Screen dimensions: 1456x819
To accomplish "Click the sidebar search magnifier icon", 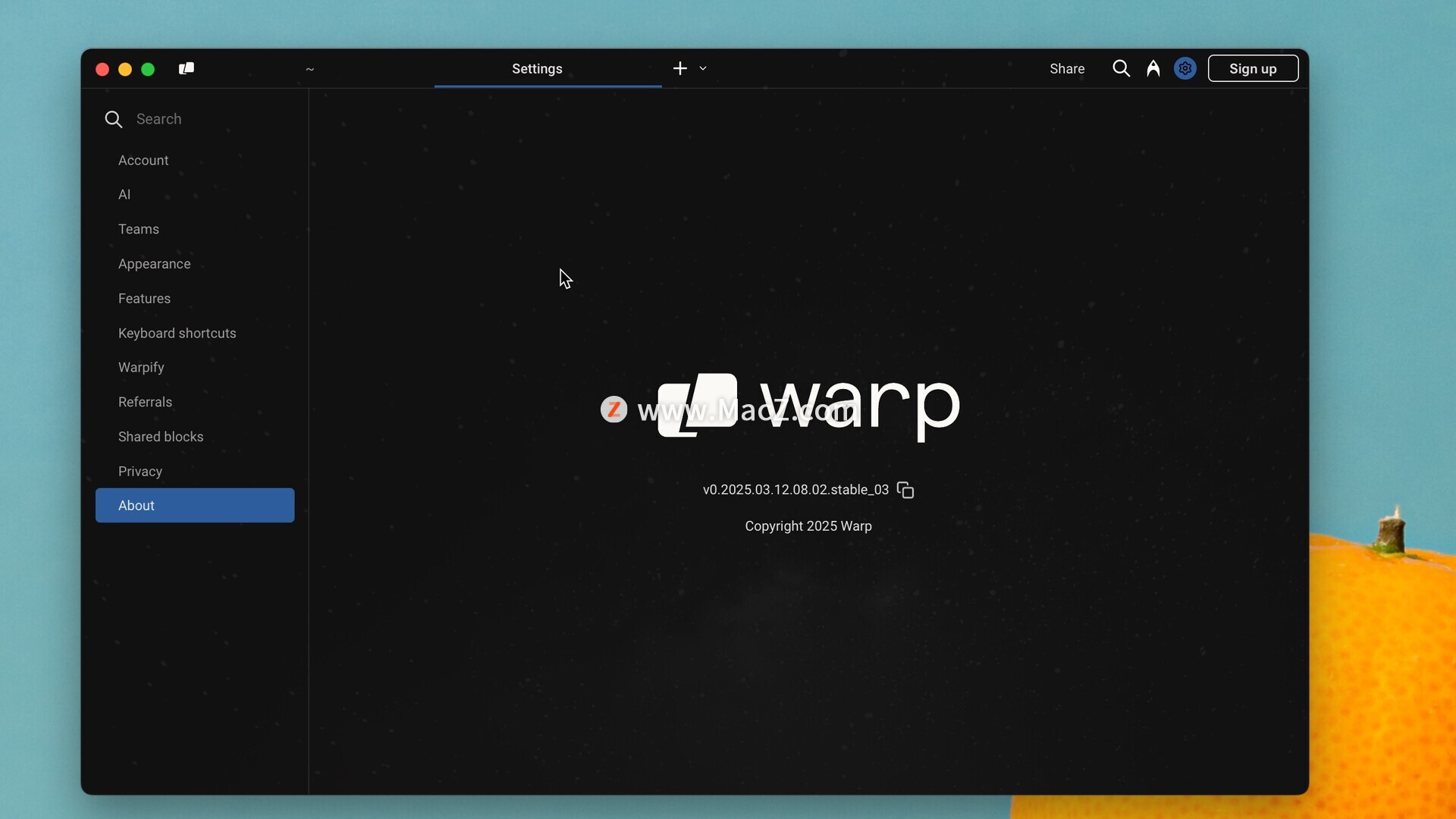I will click(114, 119).
